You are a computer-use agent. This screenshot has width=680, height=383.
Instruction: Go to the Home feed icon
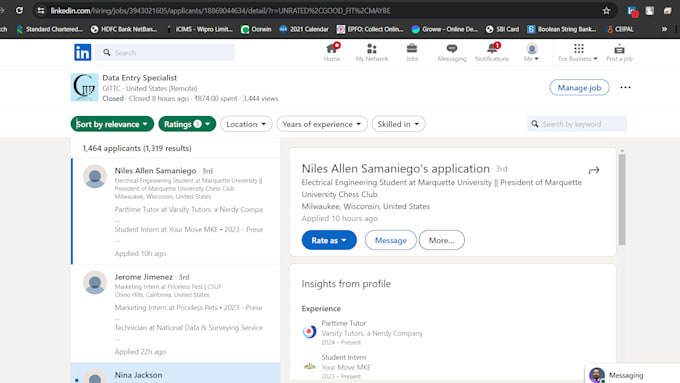coord(332,52)
